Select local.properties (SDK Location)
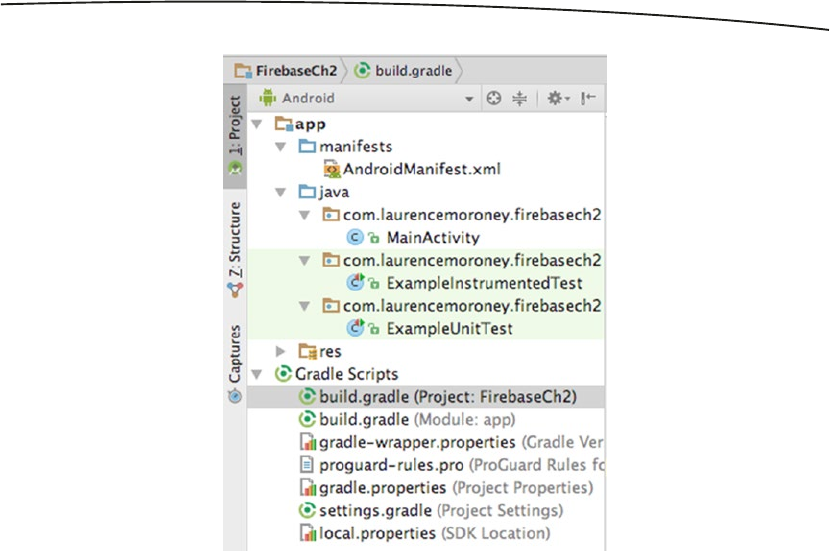 pos(426,534)
